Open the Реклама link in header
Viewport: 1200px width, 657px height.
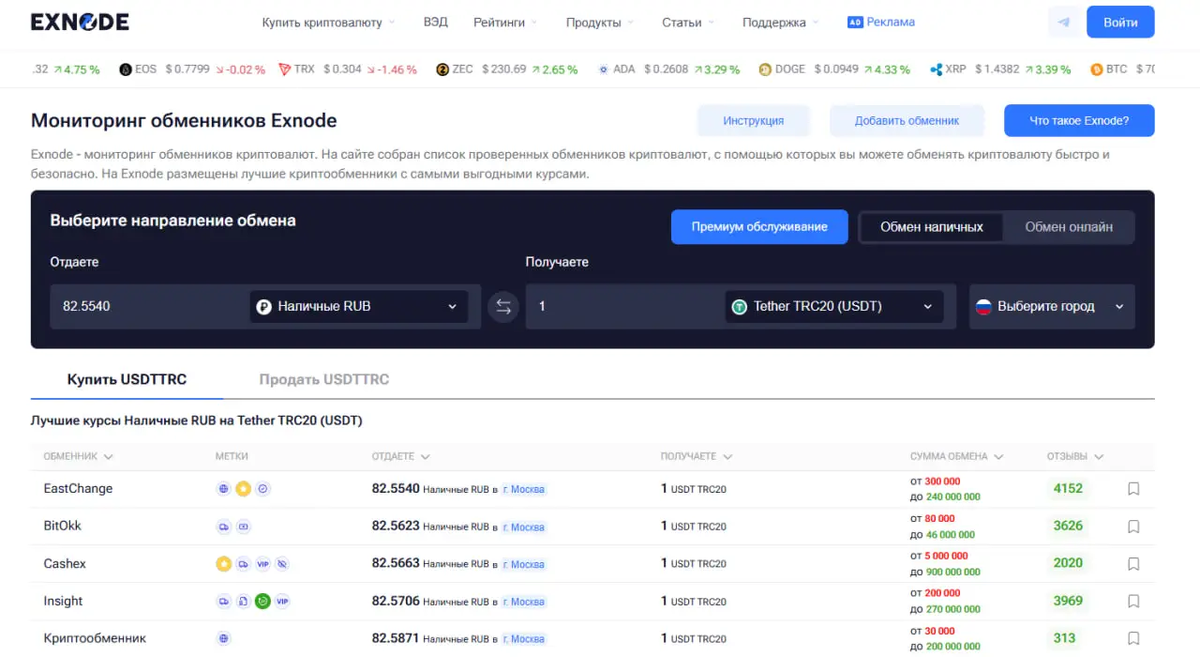[x=880, y=22]
